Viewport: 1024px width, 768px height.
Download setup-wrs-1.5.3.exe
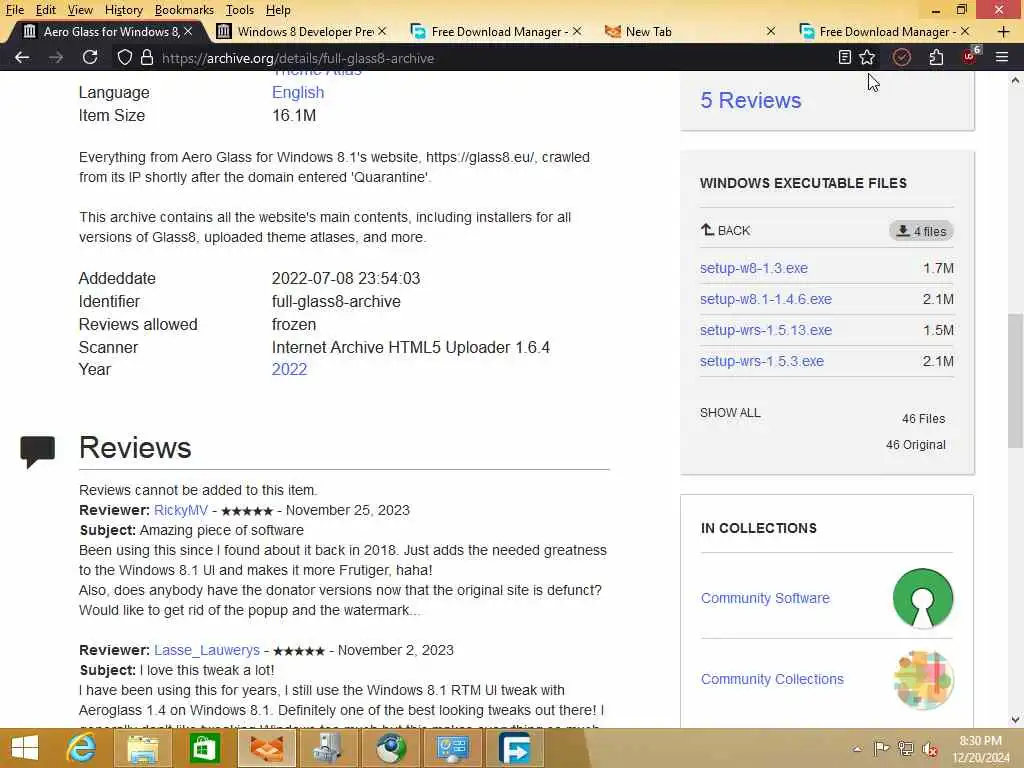tap(761, 360)
